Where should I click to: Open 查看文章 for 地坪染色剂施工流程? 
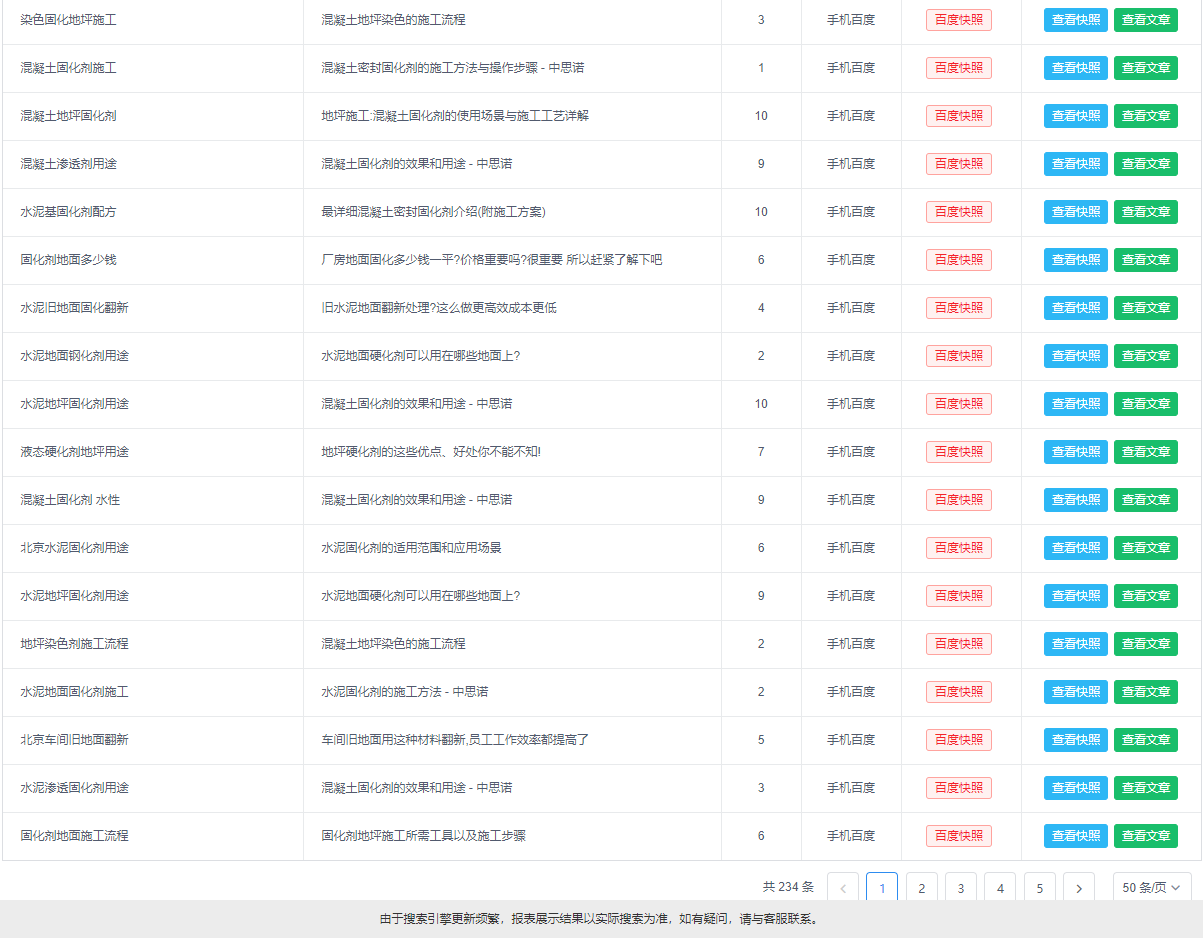pyautogui.click(x=1146, y=644)
